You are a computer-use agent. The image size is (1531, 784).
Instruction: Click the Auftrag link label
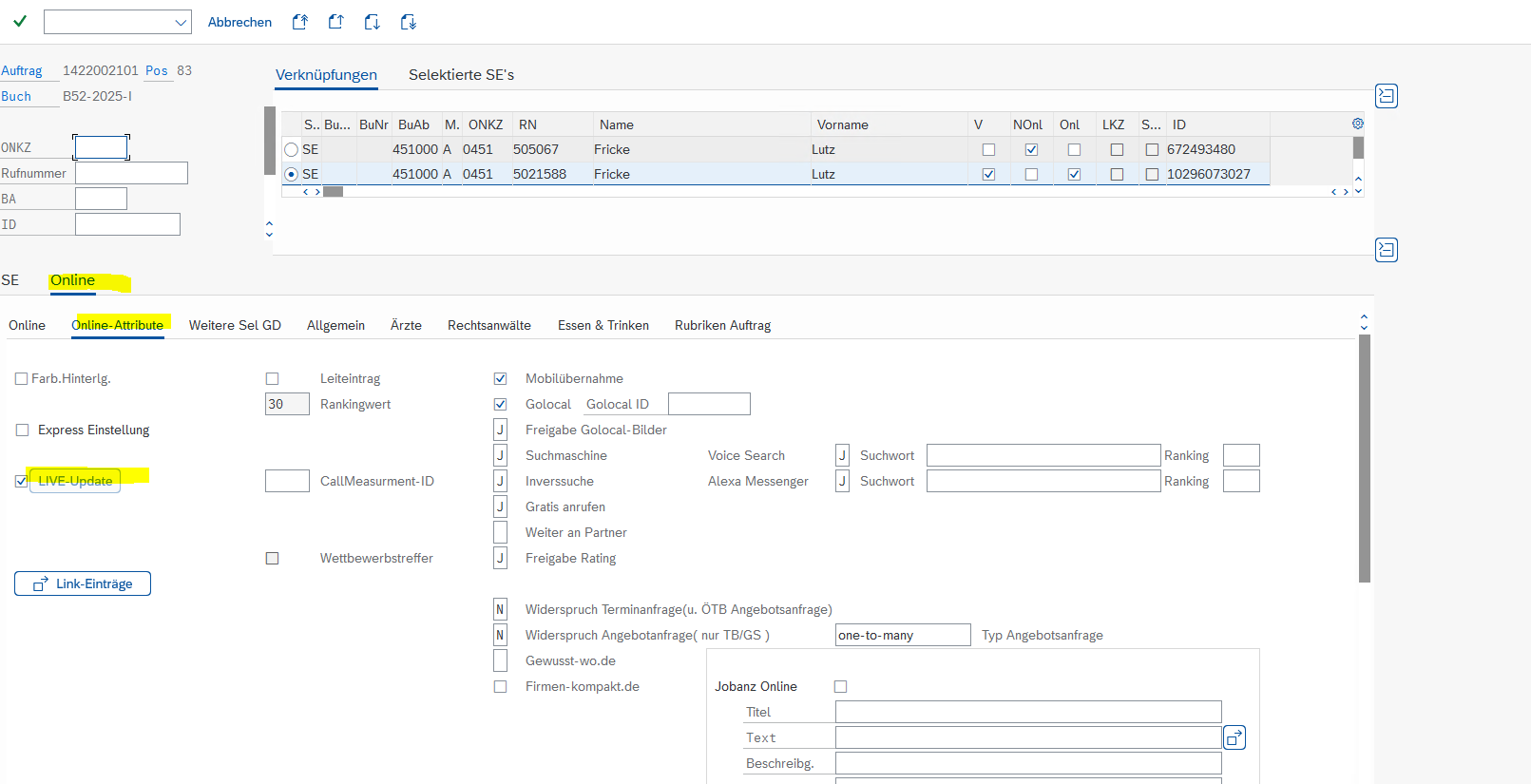pyautogui.click(x=22, y=71)
